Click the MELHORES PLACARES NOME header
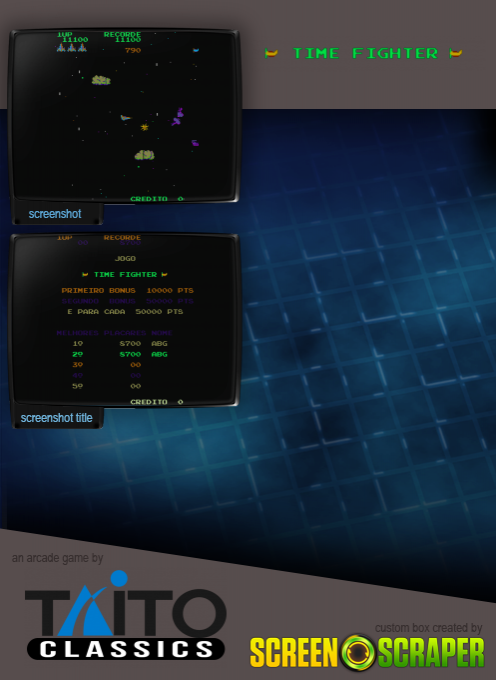 [x=114, y=333]
